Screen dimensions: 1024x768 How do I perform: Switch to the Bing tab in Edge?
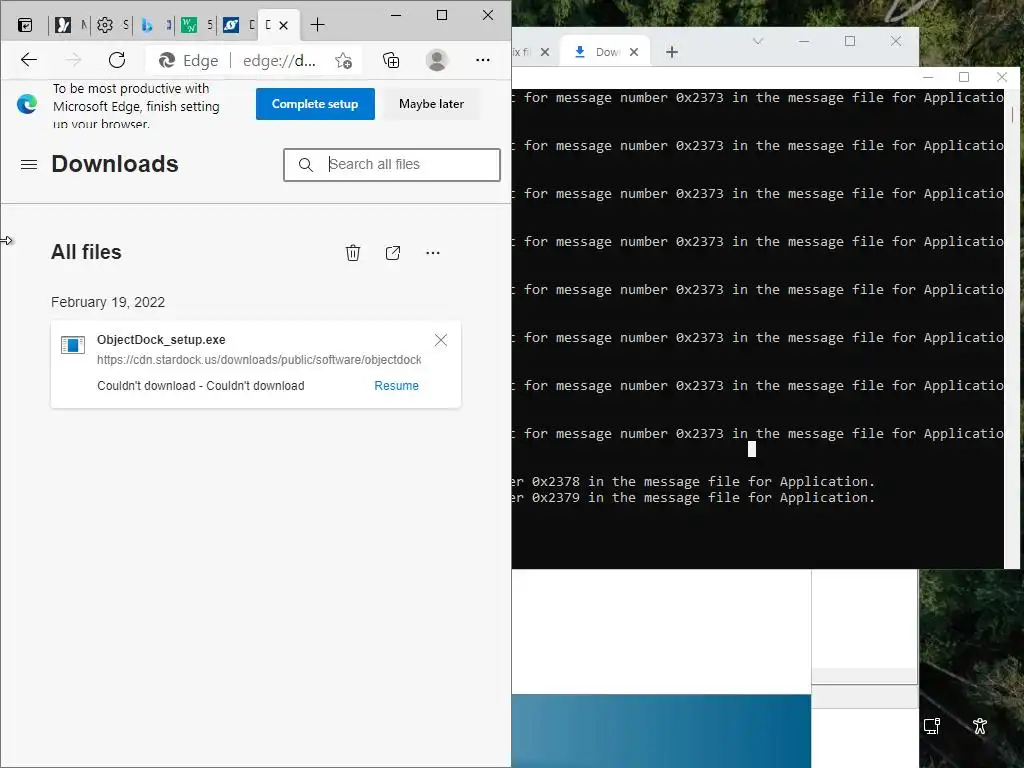pyautogui.click(x=147, y=25)
